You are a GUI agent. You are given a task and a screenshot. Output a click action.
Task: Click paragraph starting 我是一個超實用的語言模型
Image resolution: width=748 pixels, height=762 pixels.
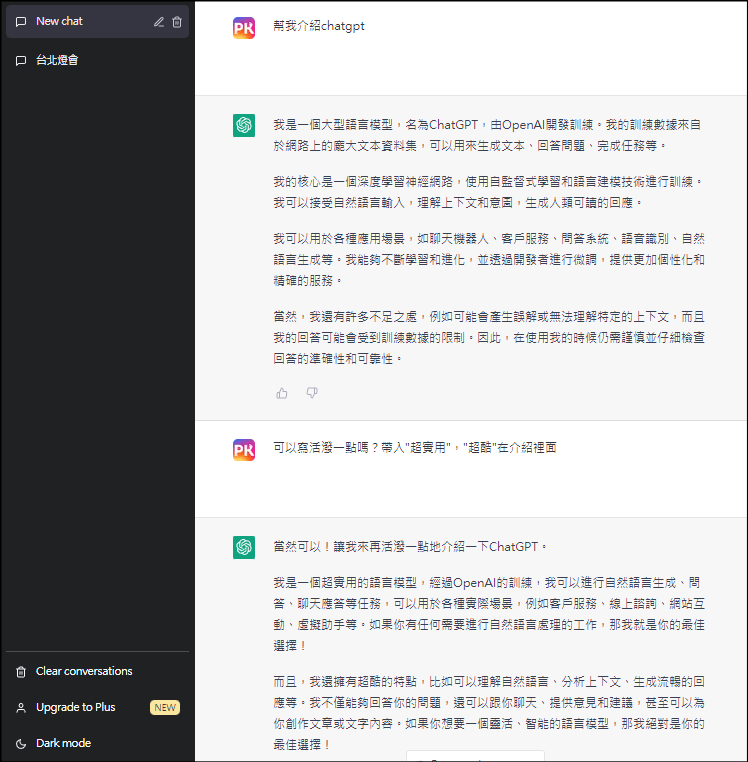(489, 614)
